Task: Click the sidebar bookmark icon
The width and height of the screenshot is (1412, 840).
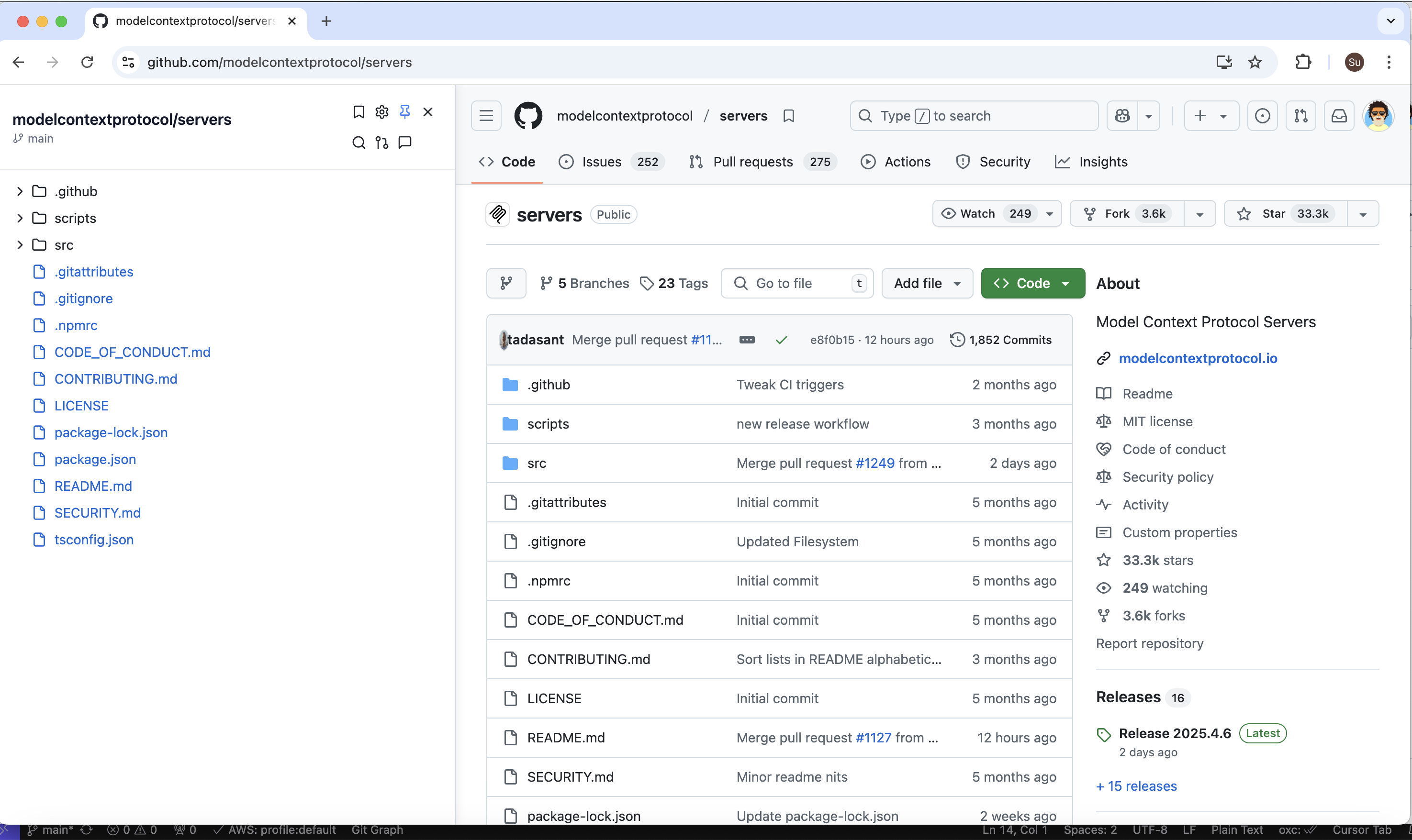Action: click(359, 111)
